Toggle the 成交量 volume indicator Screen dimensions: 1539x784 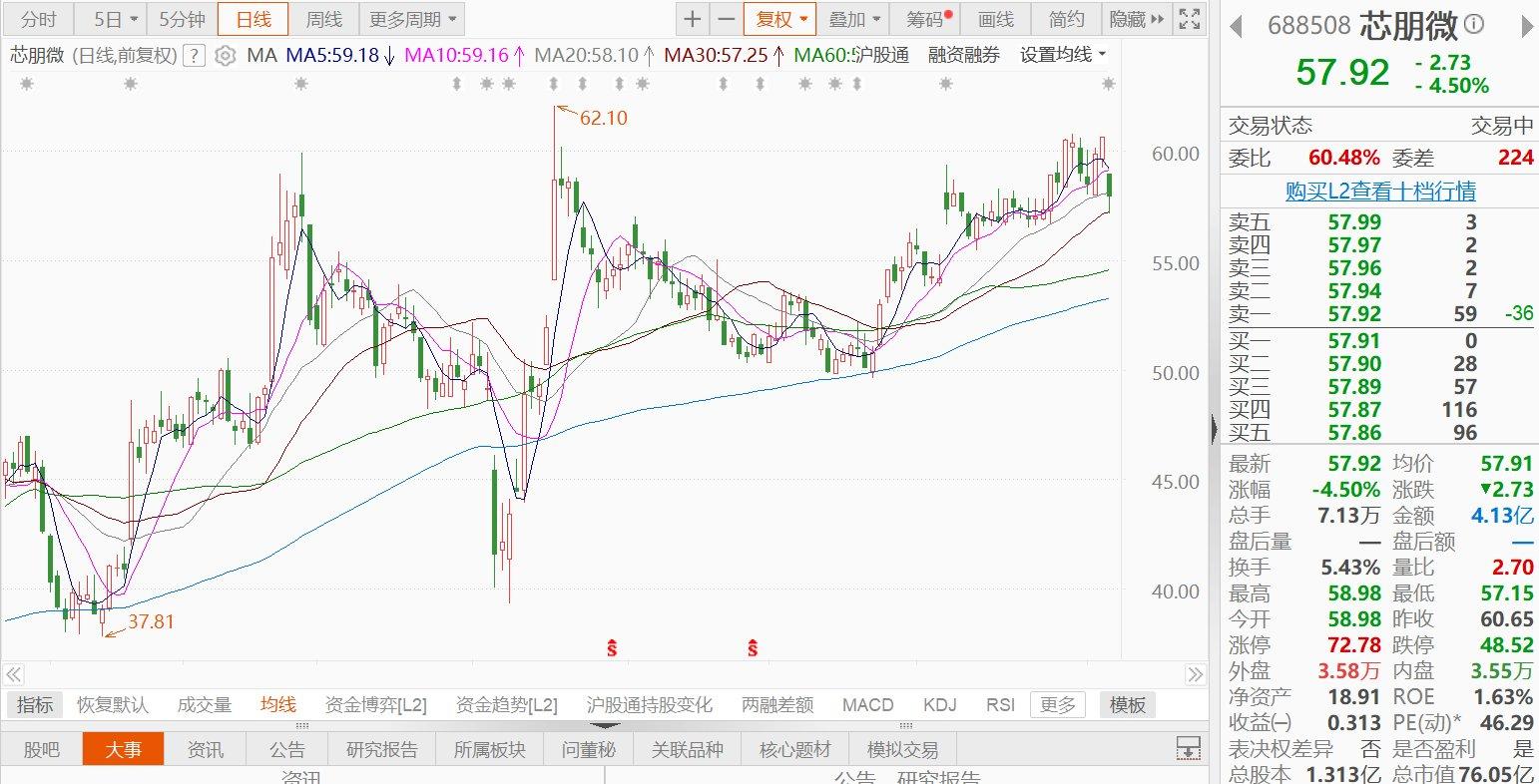204,705
